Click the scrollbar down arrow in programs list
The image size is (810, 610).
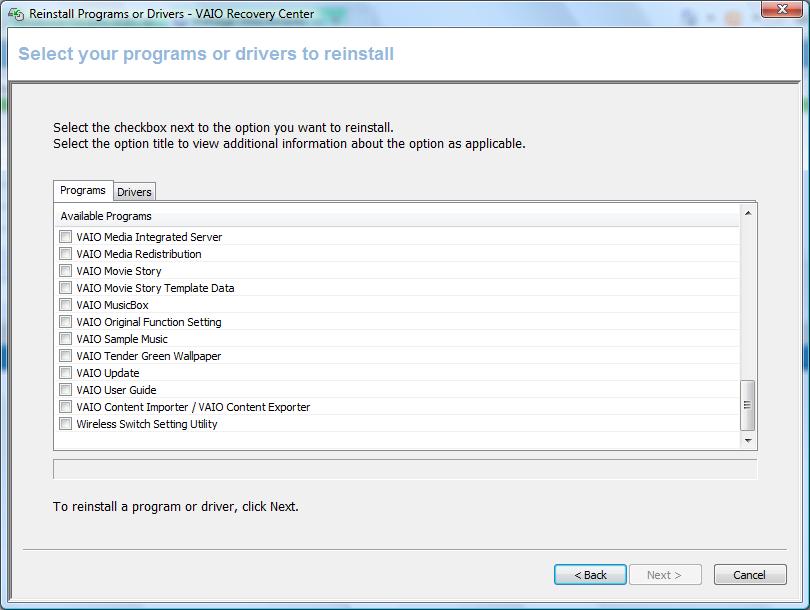pos(747,441)
